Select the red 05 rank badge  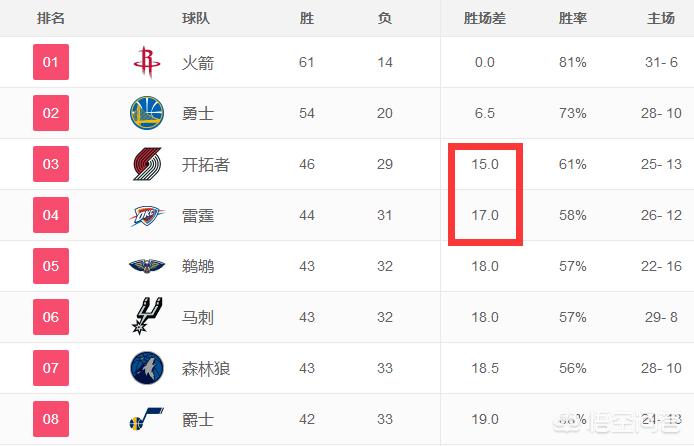point(51,266)
